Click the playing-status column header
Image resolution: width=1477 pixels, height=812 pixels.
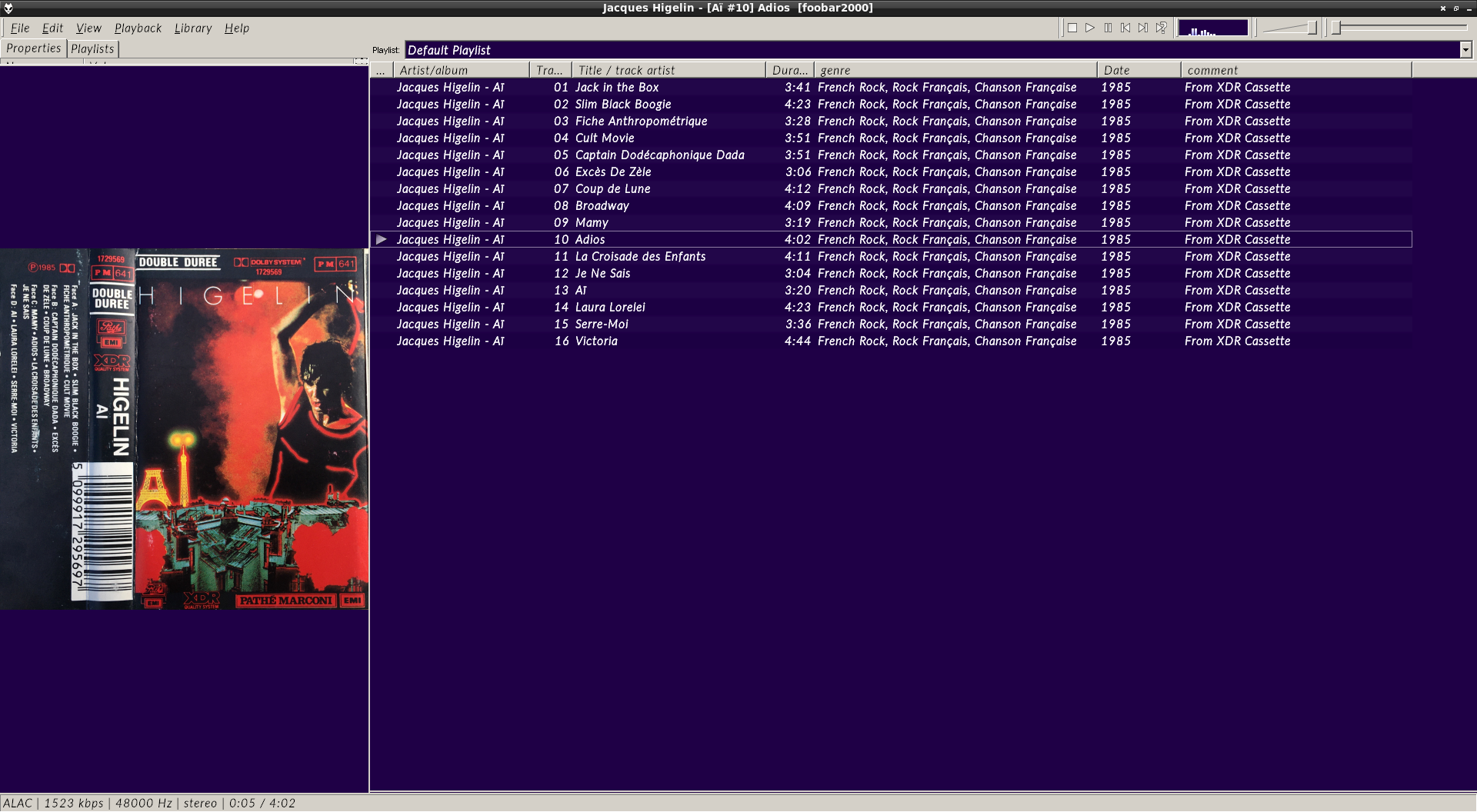(382, 70)
